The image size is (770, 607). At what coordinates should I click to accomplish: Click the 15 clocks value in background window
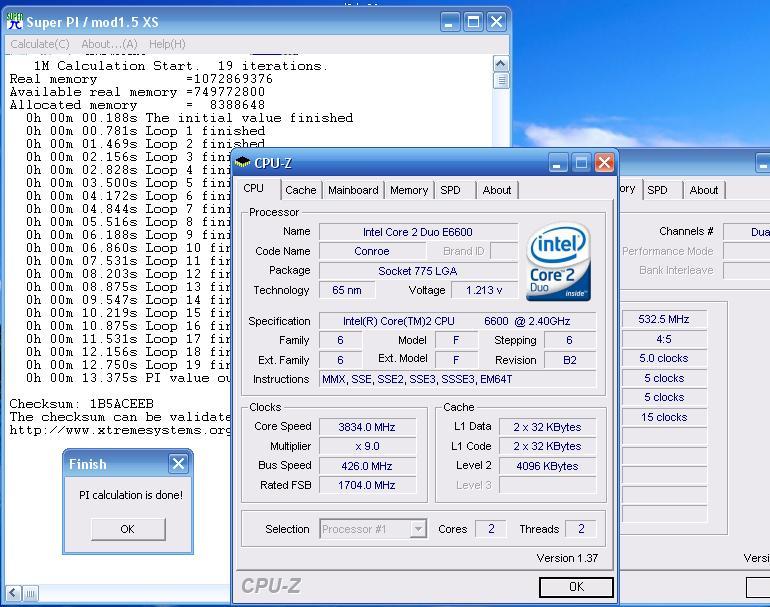tap(664, 417)
